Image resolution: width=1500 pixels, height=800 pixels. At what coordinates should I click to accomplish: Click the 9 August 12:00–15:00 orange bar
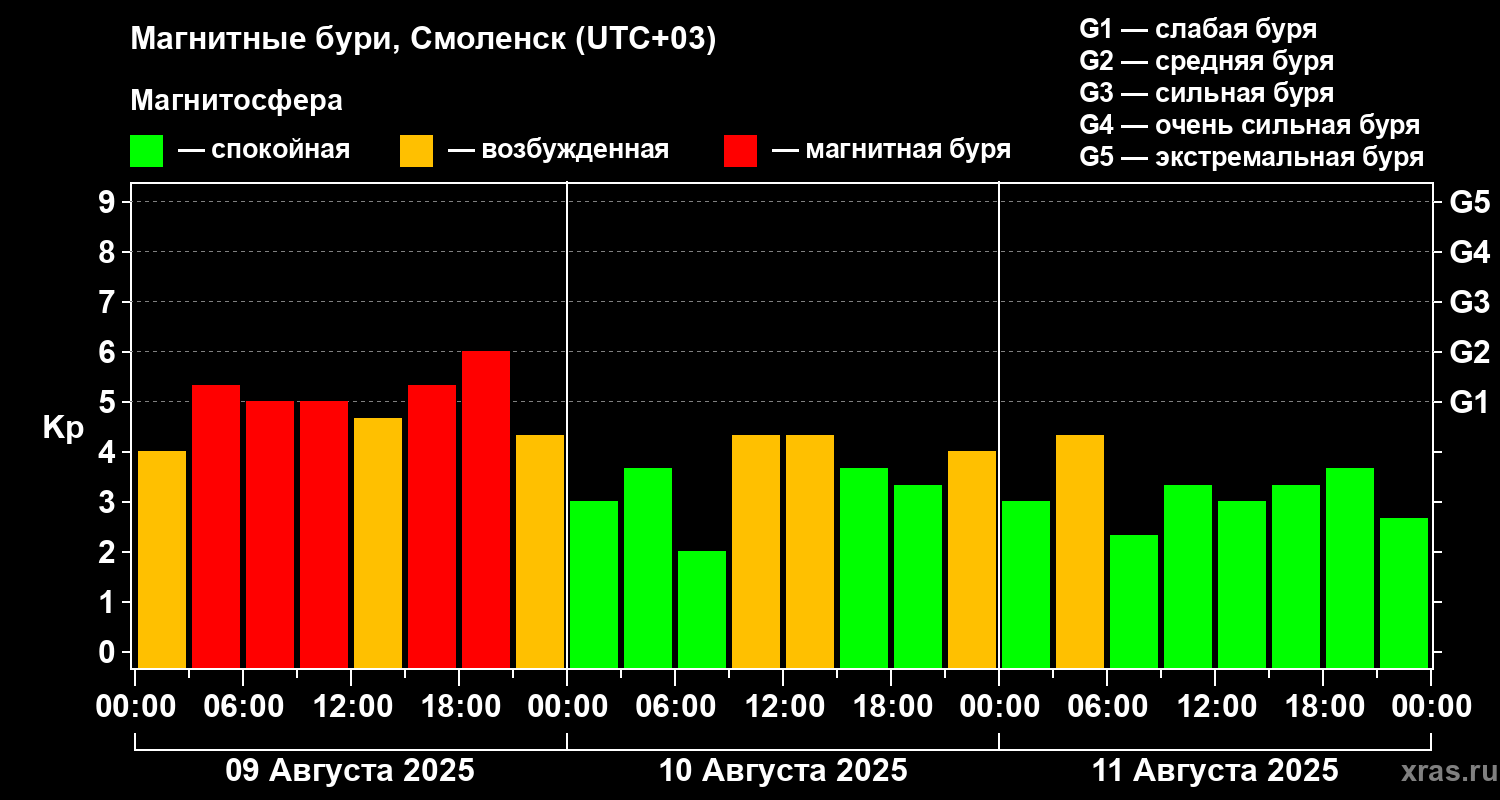tap(378, 543)
